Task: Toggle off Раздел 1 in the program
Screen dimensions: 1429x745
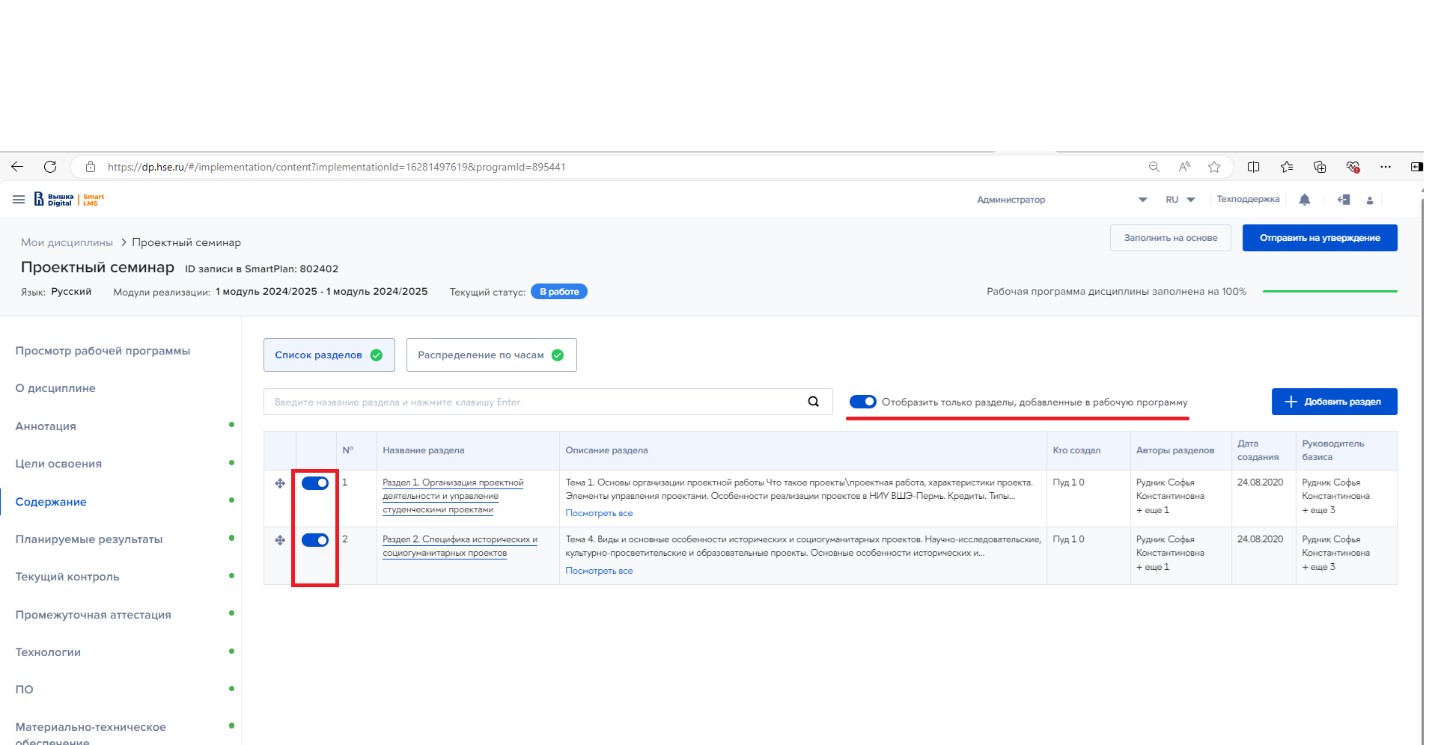Action: click(315, 483)
